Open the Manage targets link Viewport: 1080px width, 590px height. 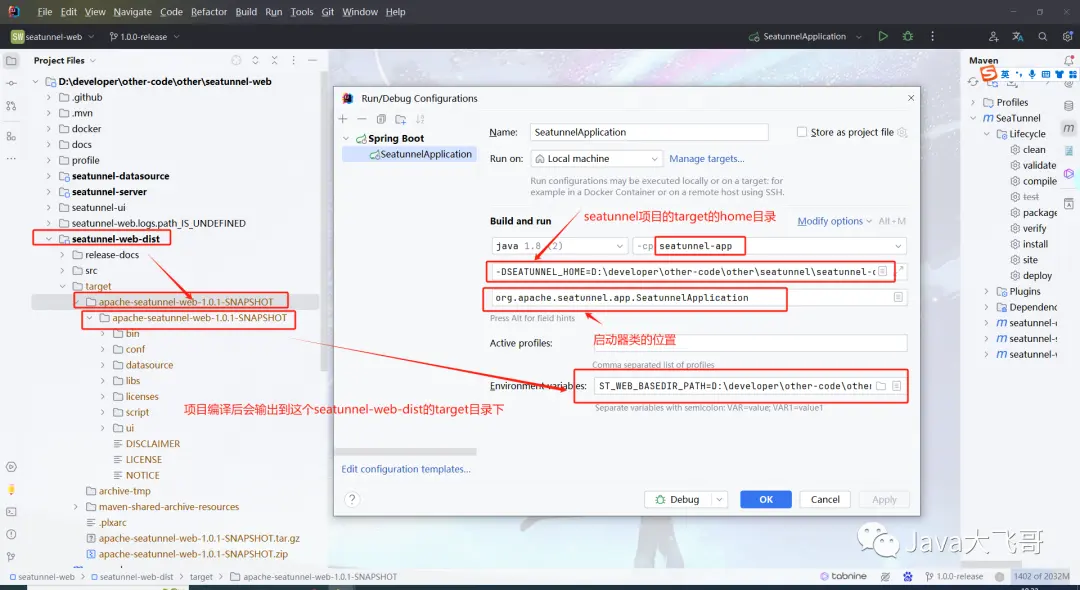707,159
